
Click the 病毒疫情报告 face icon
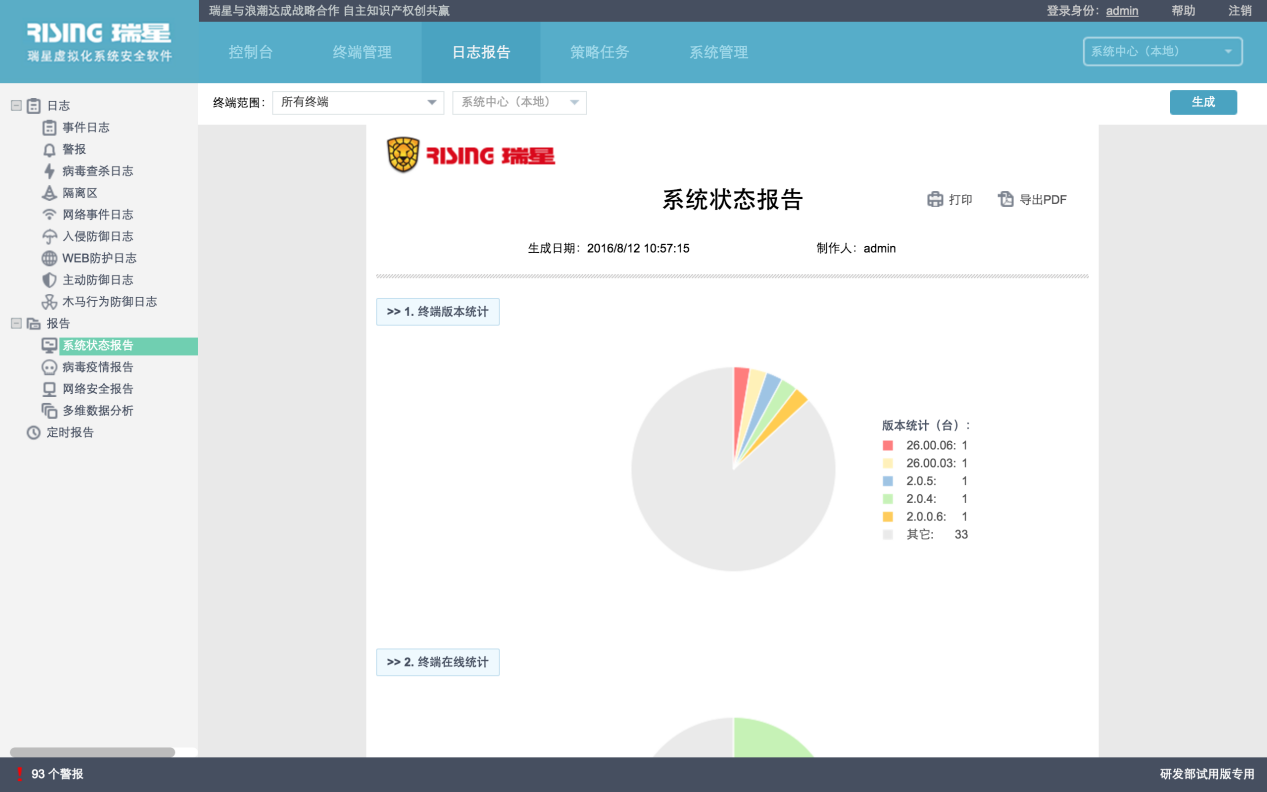pyautogui.click(x=49, y=367)
